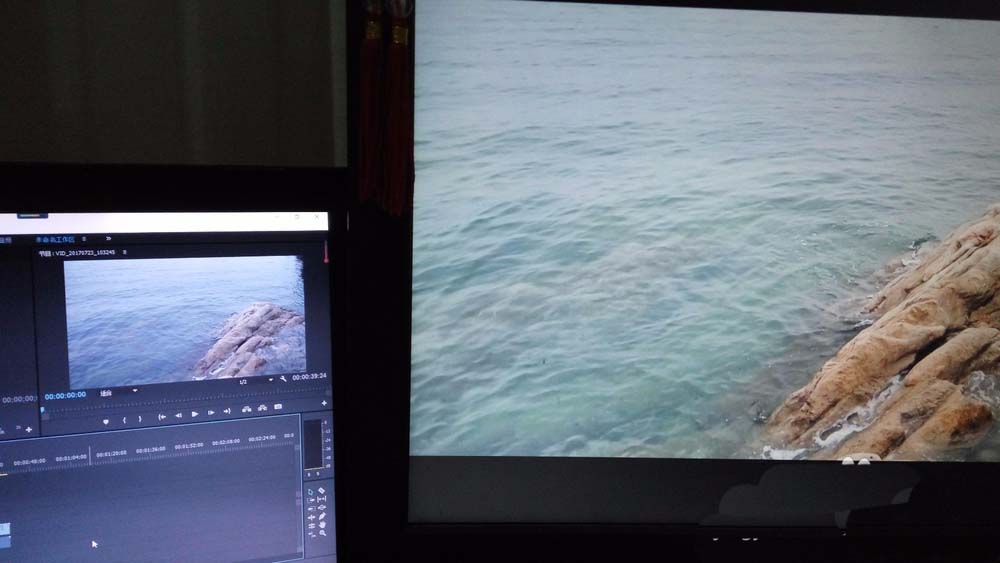The width and height of the screenshot is (1000, 563).
Task: Open the Program monitor button editor plus
Action: (x=324, y=403)
